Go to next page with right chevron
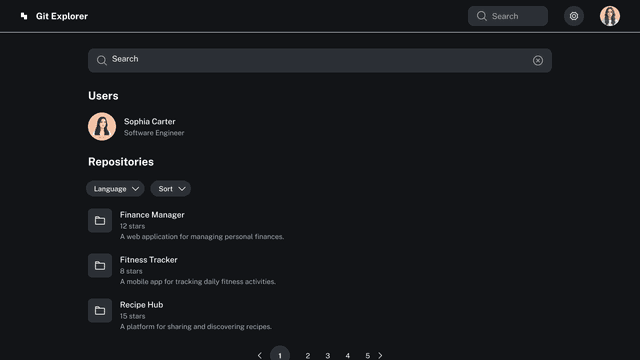The width and height of the screenshot is (640, 360). tap(380, 356)
